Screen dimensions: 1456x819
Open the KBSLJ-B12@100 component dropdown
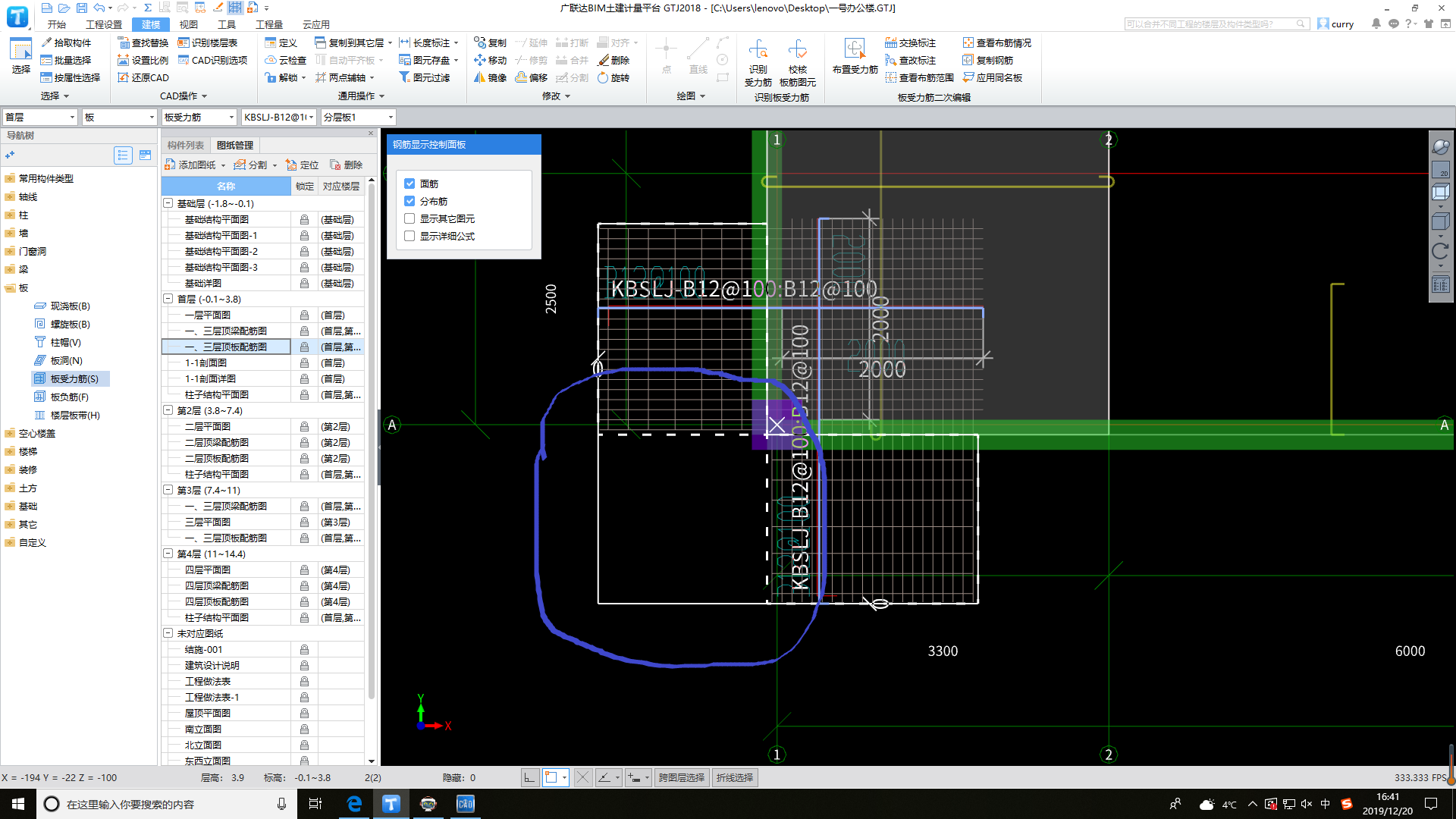click(x=278, y=117)
